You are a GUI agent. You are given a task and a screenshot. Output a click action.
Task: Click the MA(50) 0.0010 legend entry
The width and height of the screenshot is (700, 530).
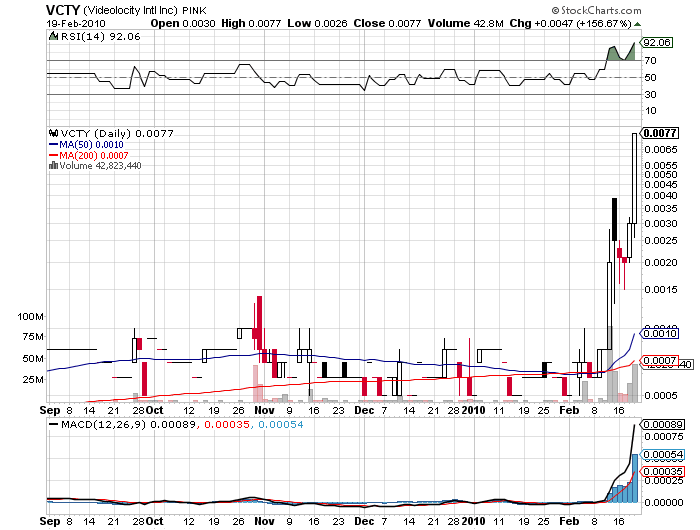[x=91, y=145]
